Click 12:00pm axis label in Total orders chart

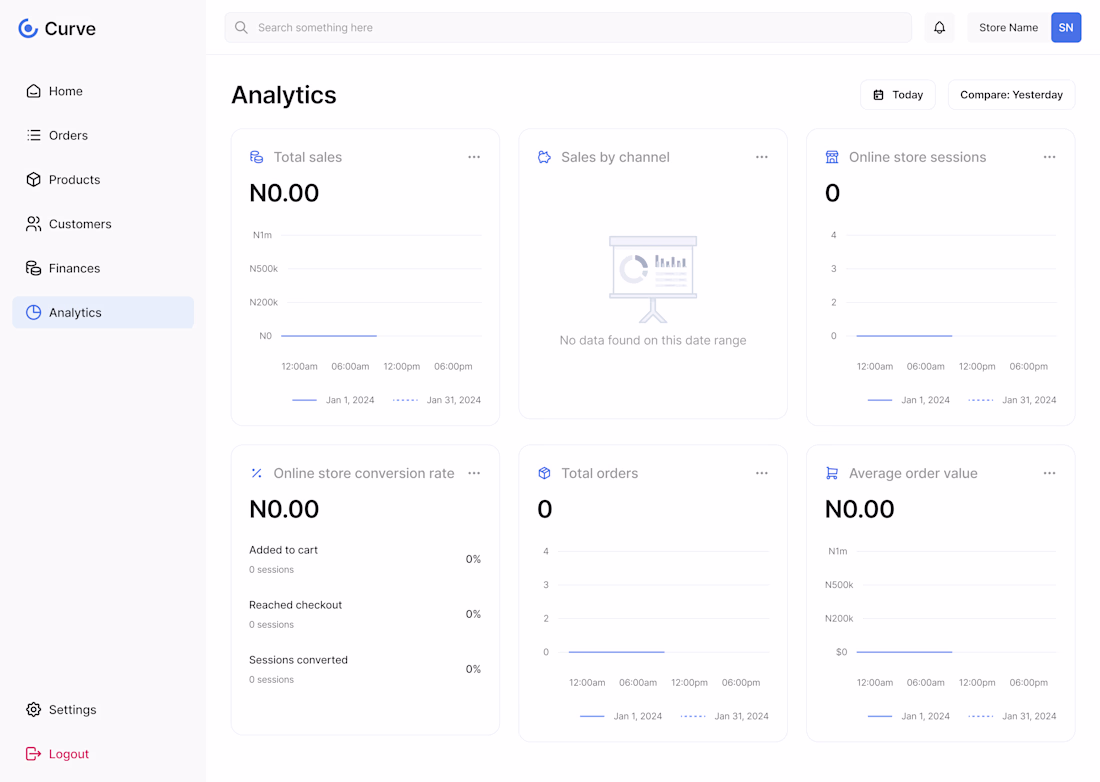(x=690, y=682)
